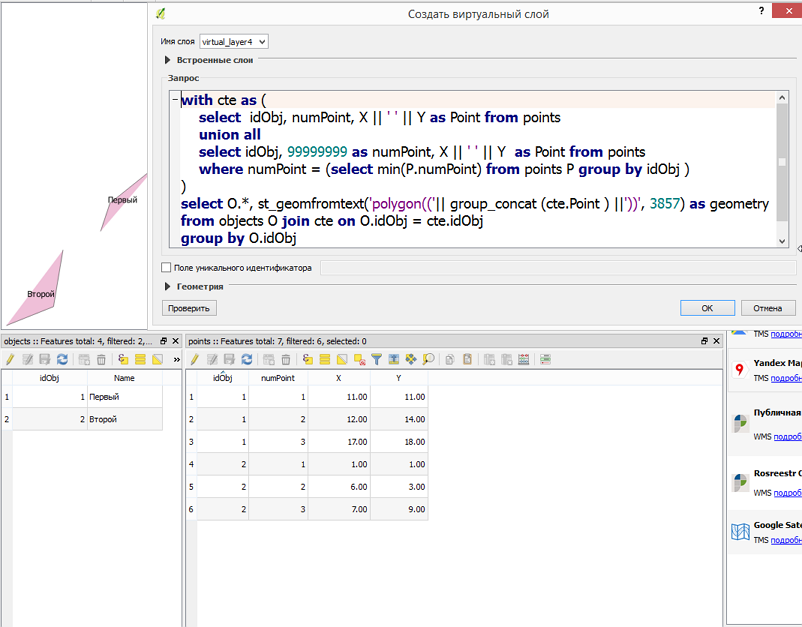This screenshot has height=627, width=802.
Task: Toggle editing pencil in points table toolbar
Action: [196, 359]
